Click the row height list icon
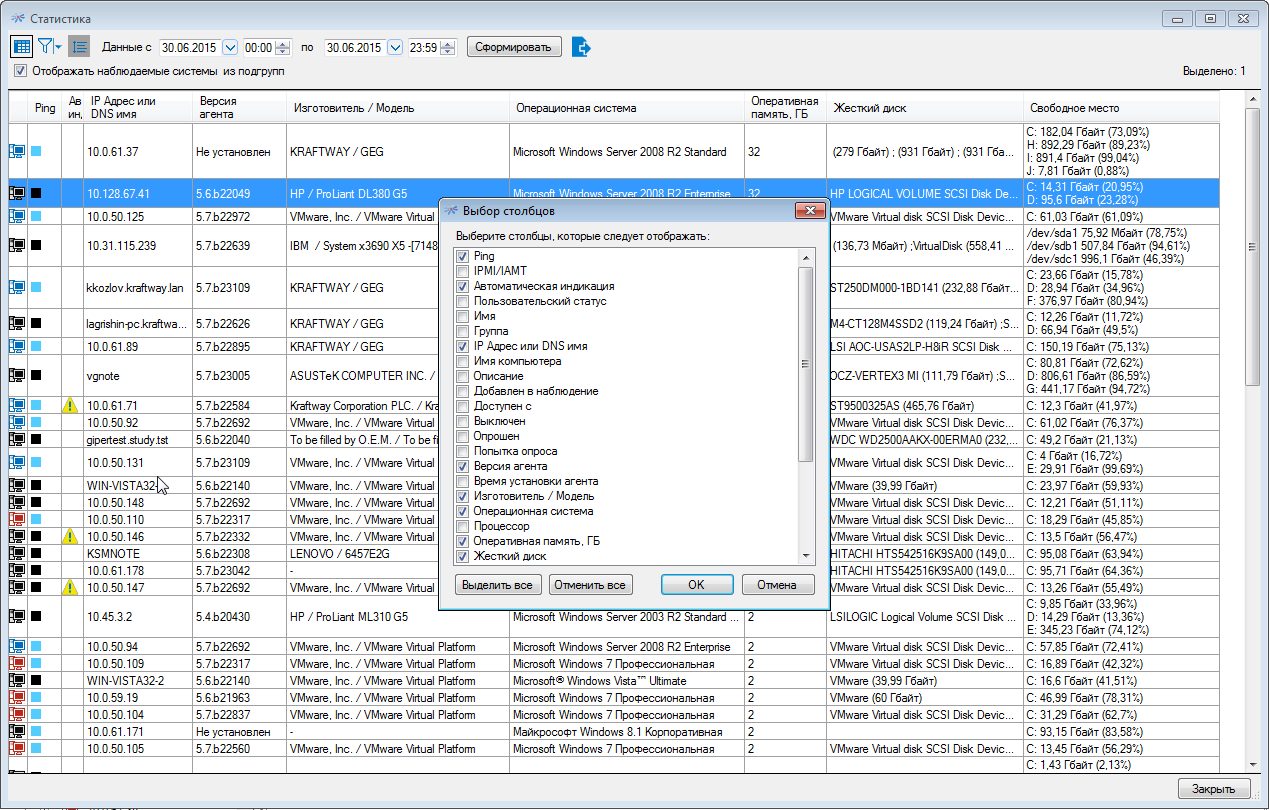 point(79,47)
